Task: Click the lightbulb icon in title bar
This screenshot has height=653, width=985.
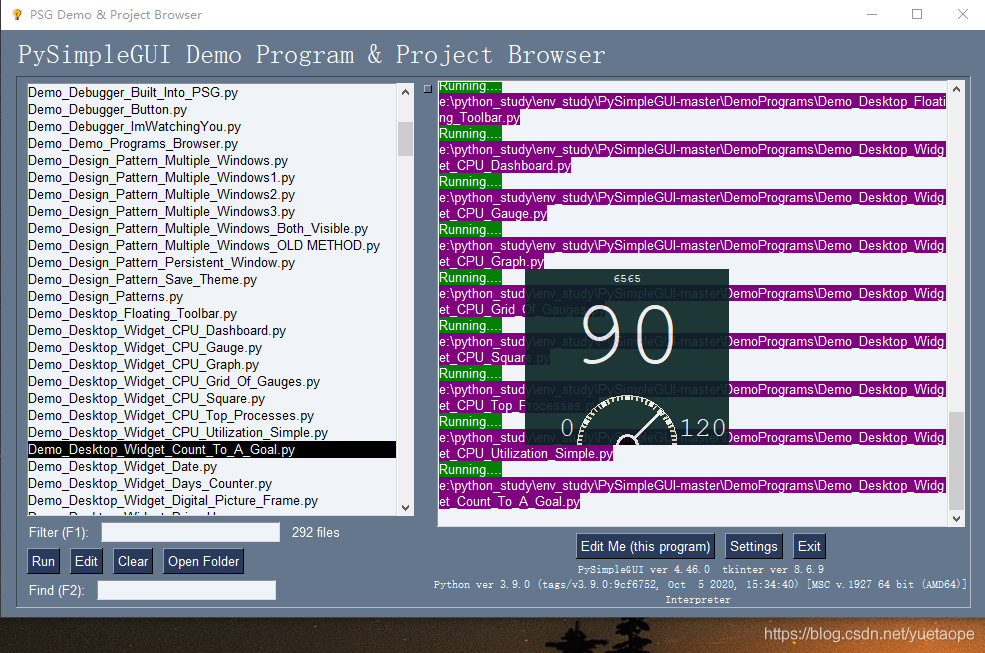Action: pos(17,14)
